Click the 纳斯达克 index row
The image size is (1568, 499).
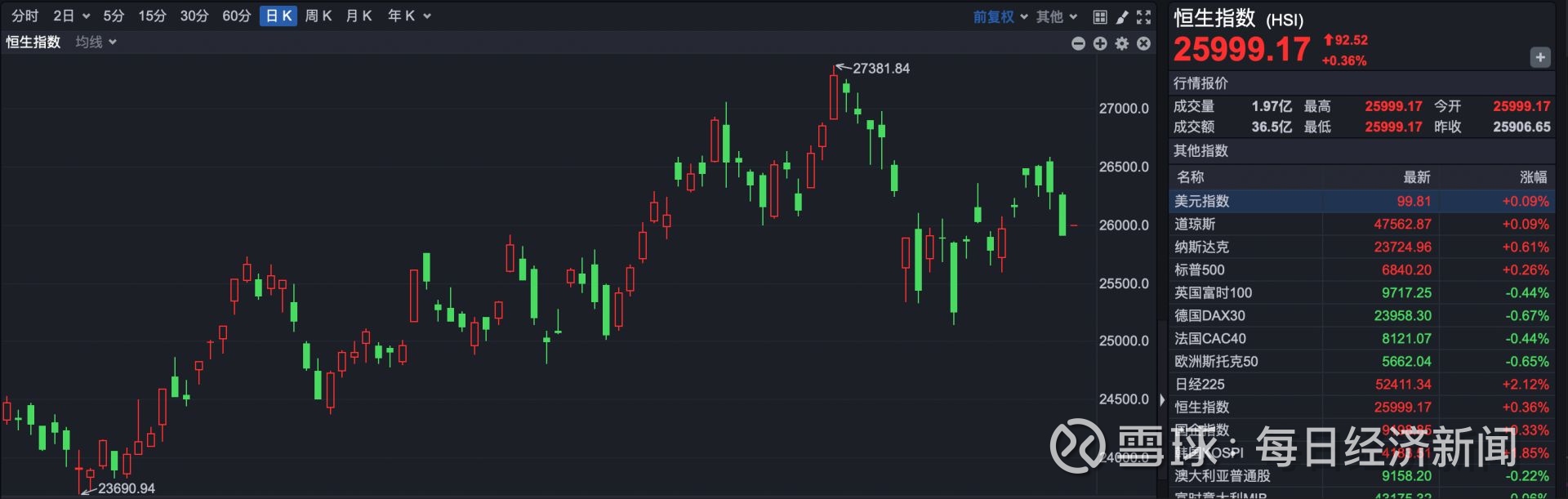click(x=1361, y=247)
